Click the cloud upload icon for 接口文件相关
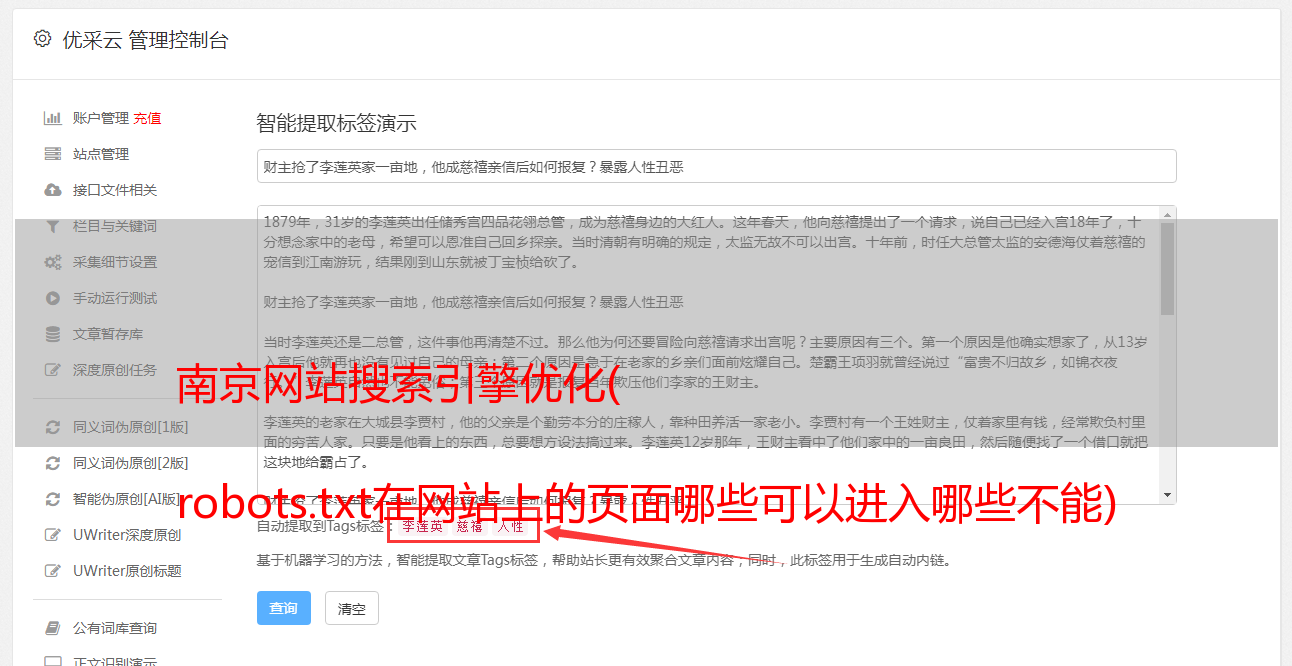This screenshot has height=666, width=1292. pyautogui.click(x=53, y=190)
